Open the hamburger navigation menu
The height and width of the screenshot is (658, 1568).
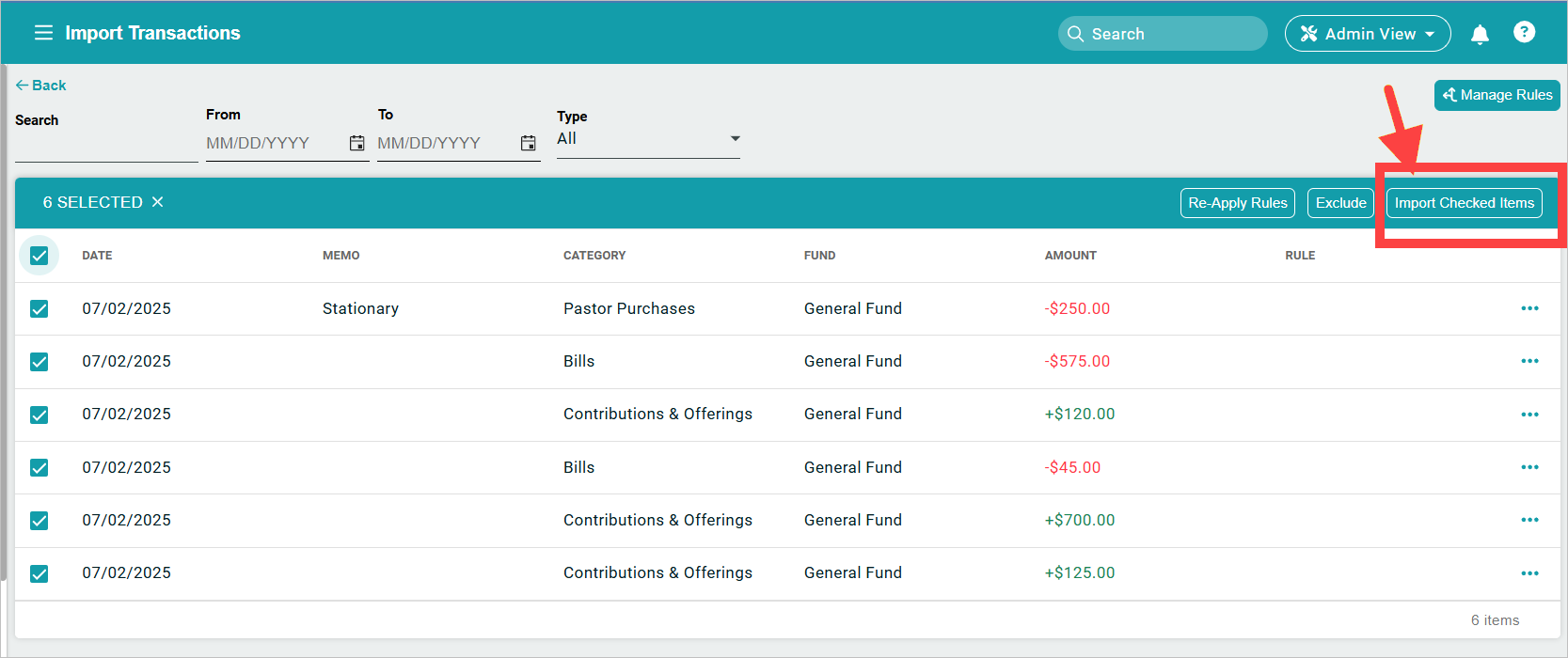click(x=43, y=33)
